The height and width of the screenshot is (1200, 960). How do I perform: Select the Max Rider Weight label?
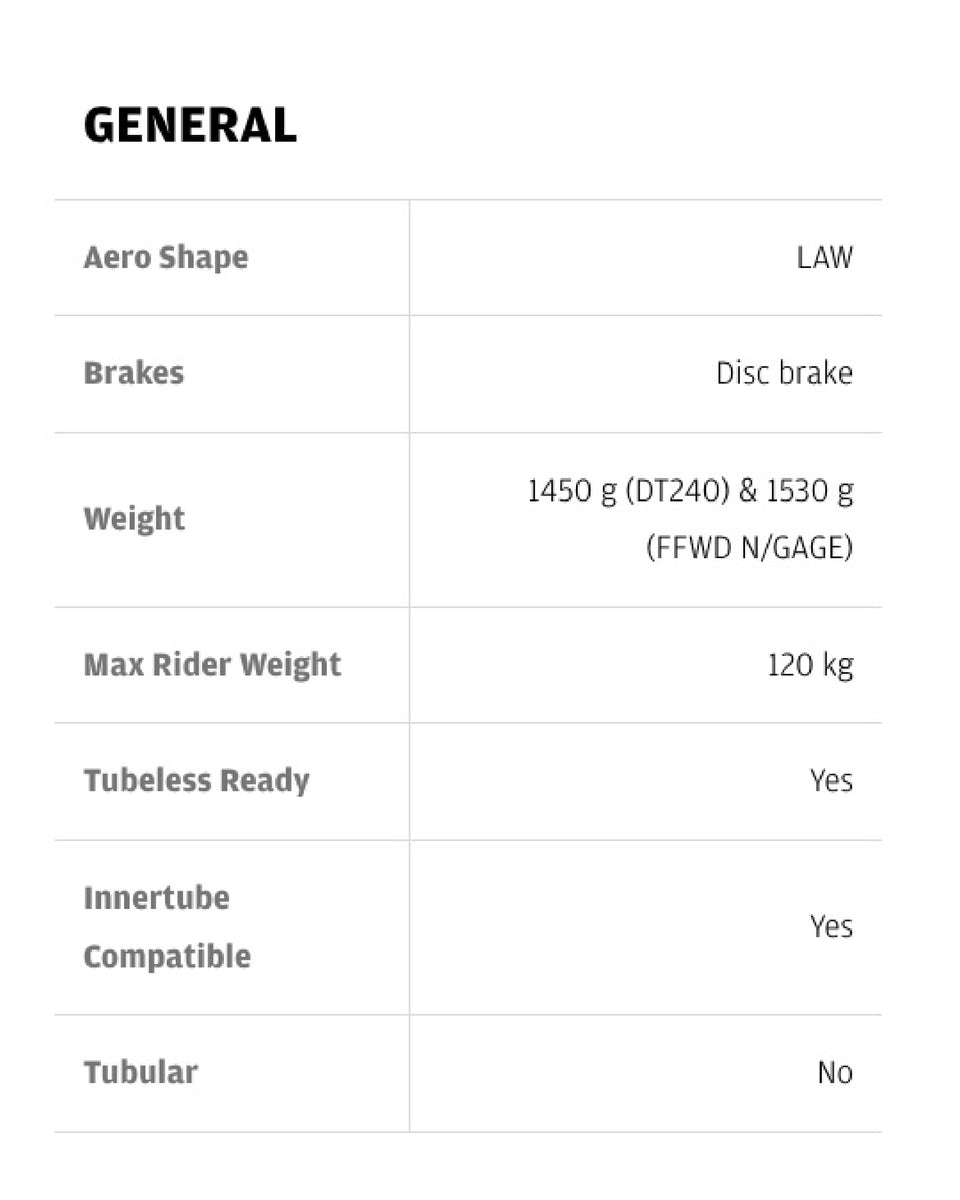[x=212, y=666]
